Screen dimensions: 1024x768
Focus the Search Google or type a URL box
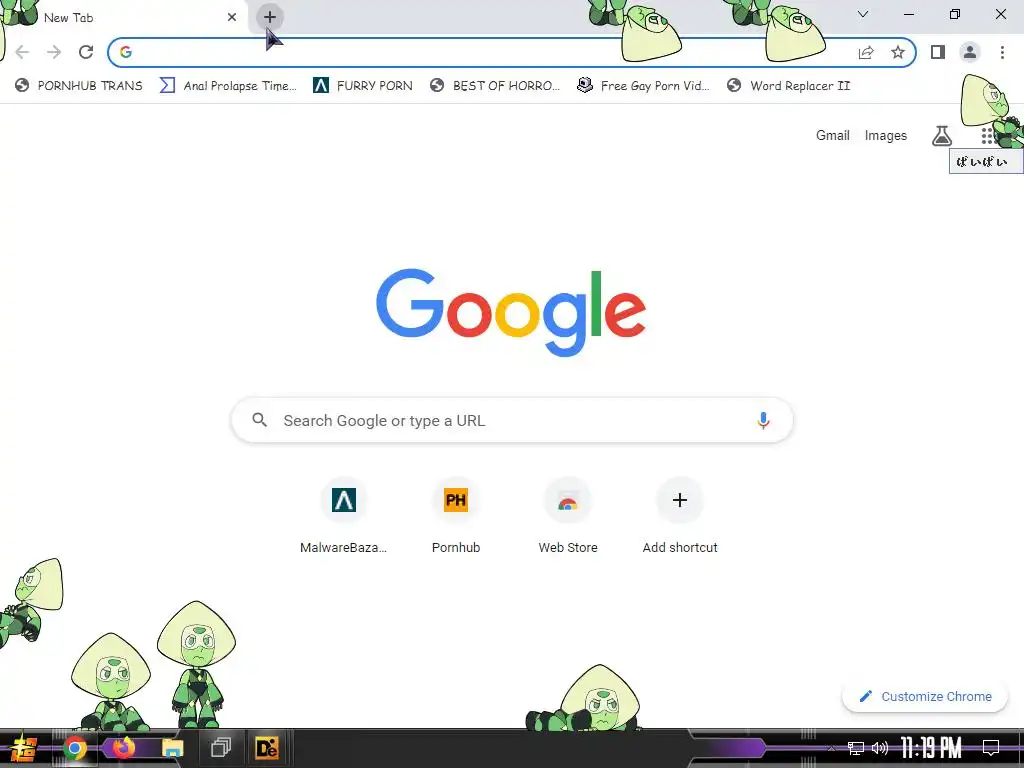[512, 420]
